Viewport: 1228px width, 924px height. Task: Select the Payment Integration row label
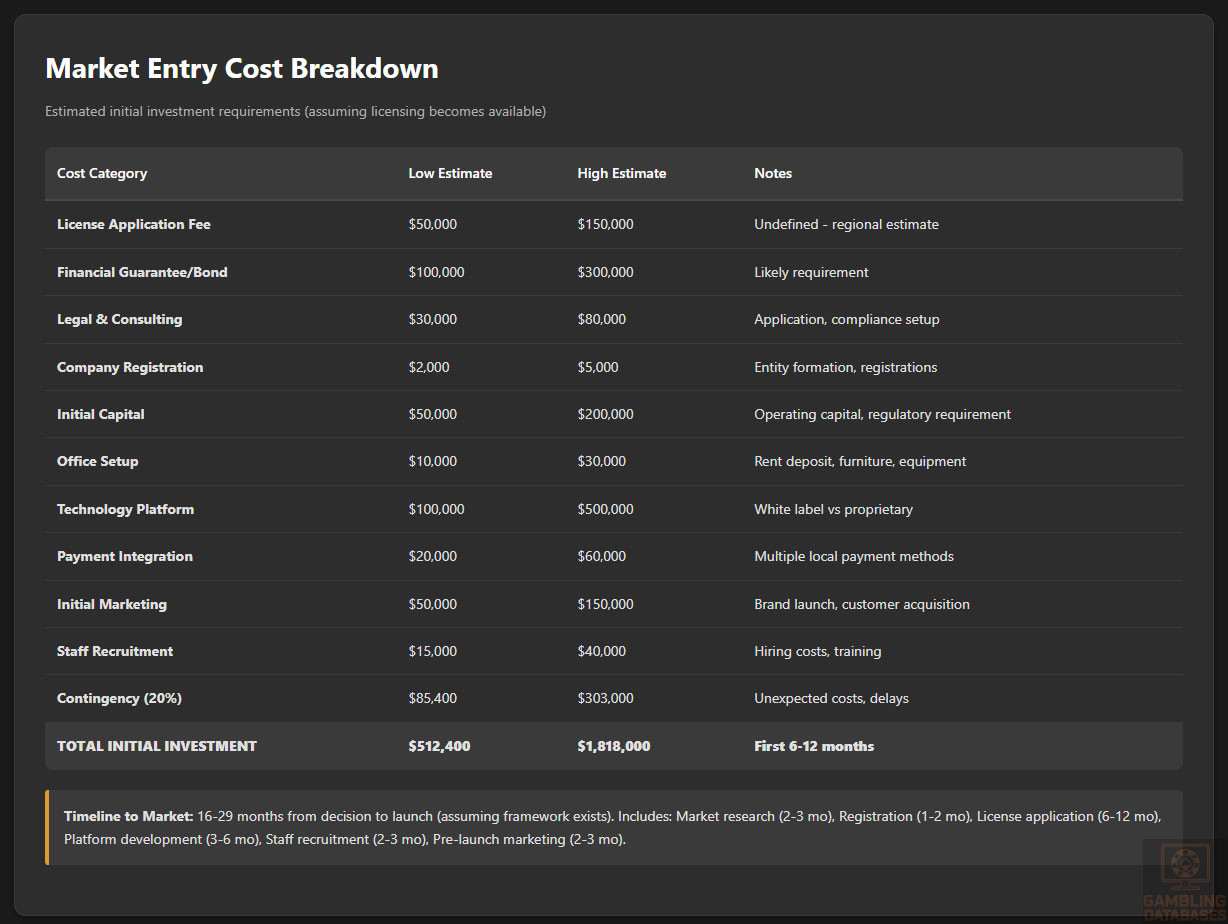pos(125,557)
